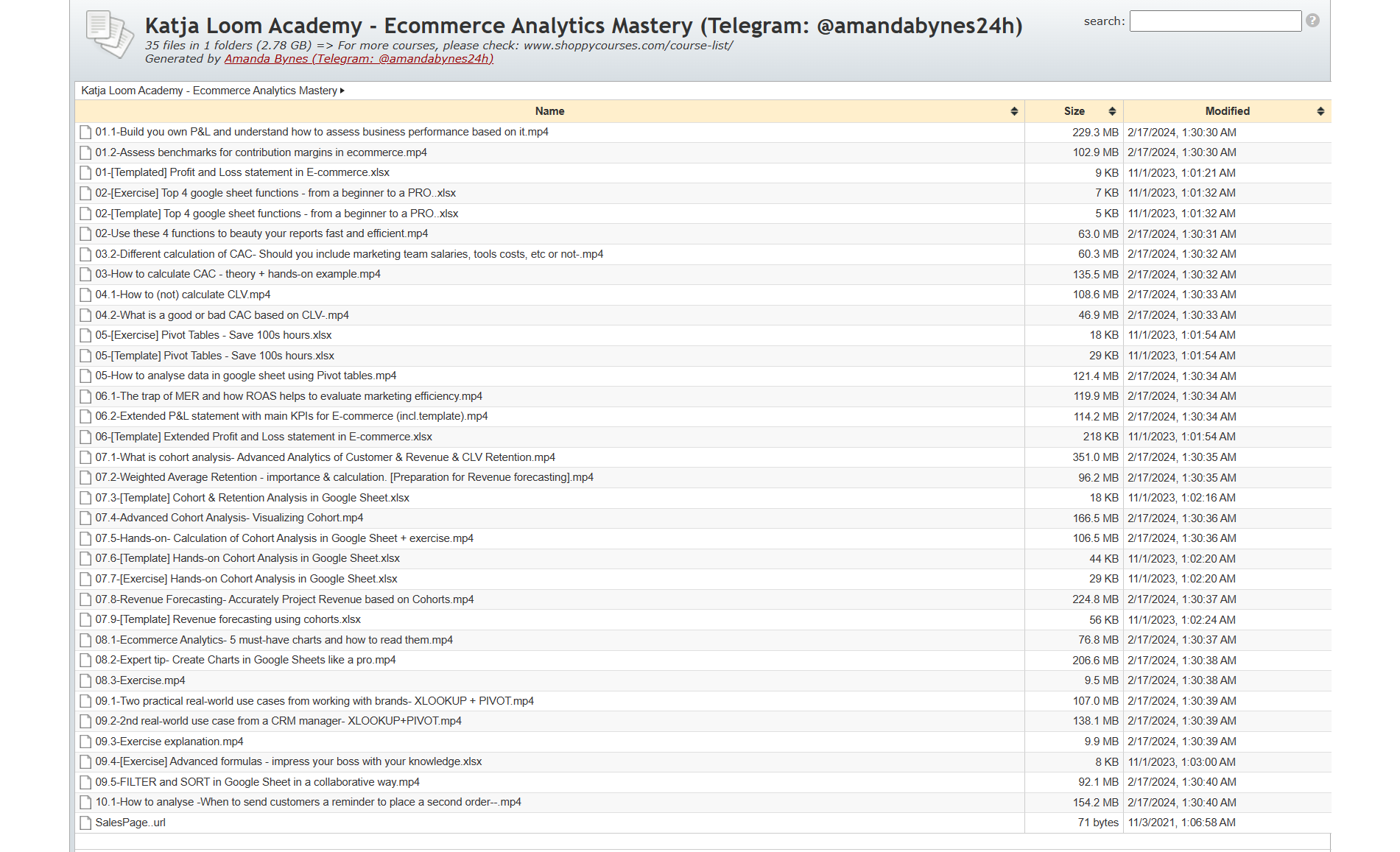Click the Name column header
This screenshot has height=852, width=1400.
pos(549,111)
